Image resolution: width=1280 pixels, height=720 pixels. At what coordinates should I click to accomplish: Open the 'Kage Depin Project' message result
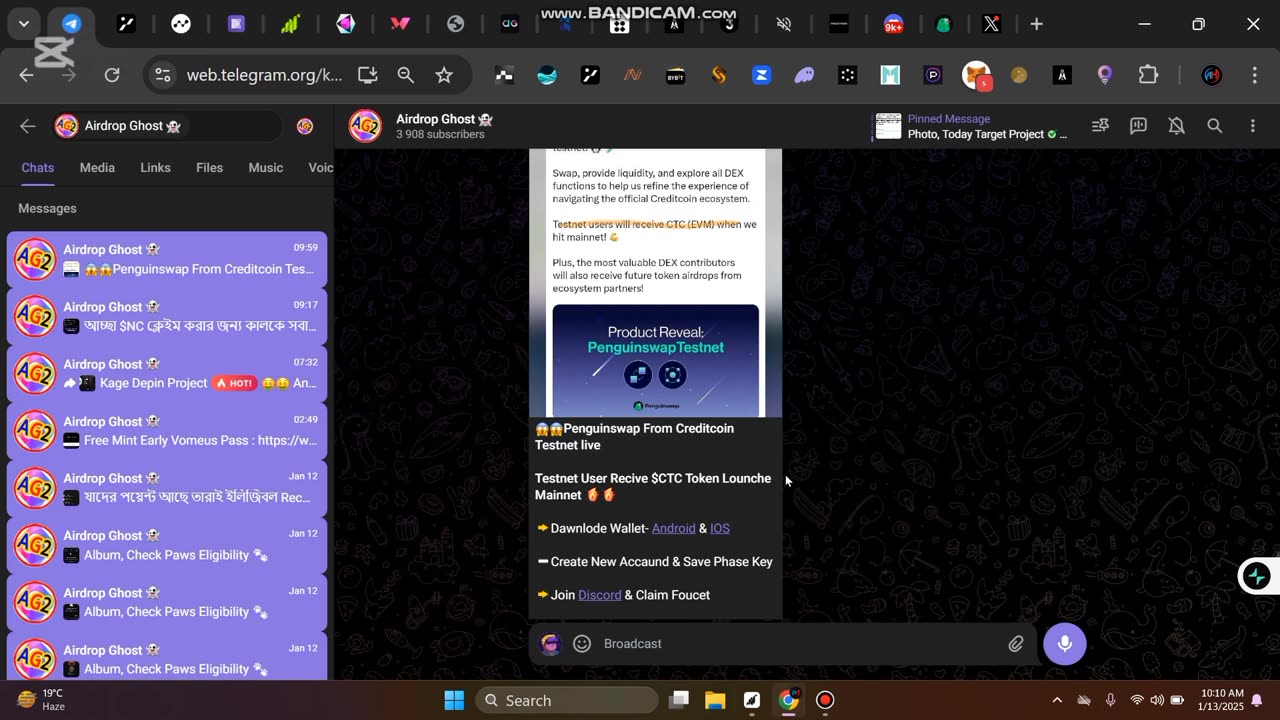[167, 374]
